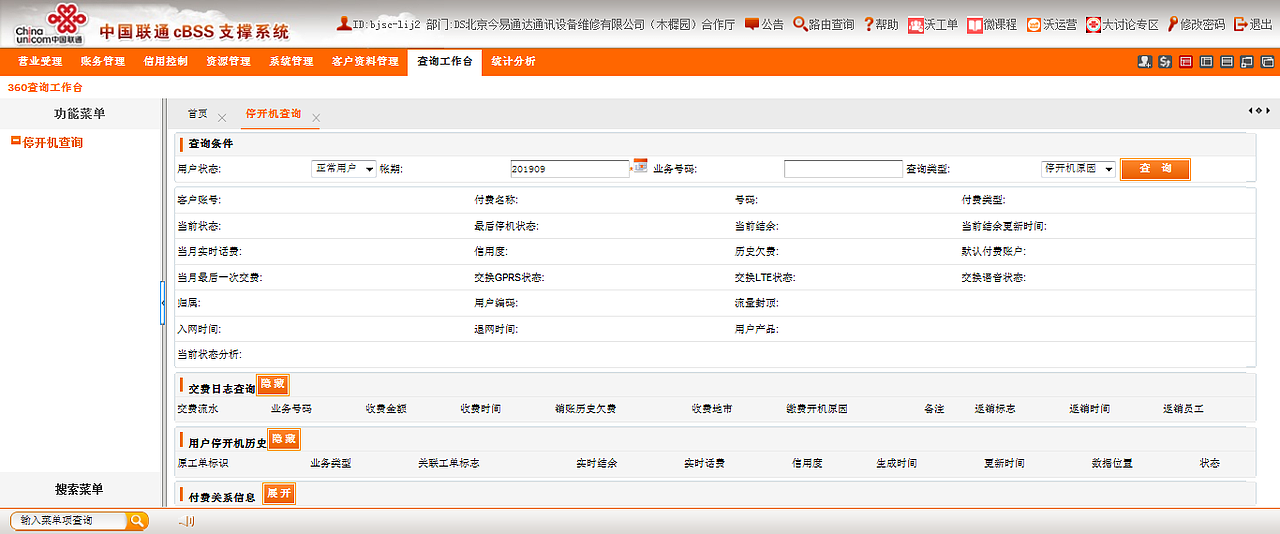Screen dimensions: 1280x534
Task: Click the 实时结余 column header
Action: 596,464
